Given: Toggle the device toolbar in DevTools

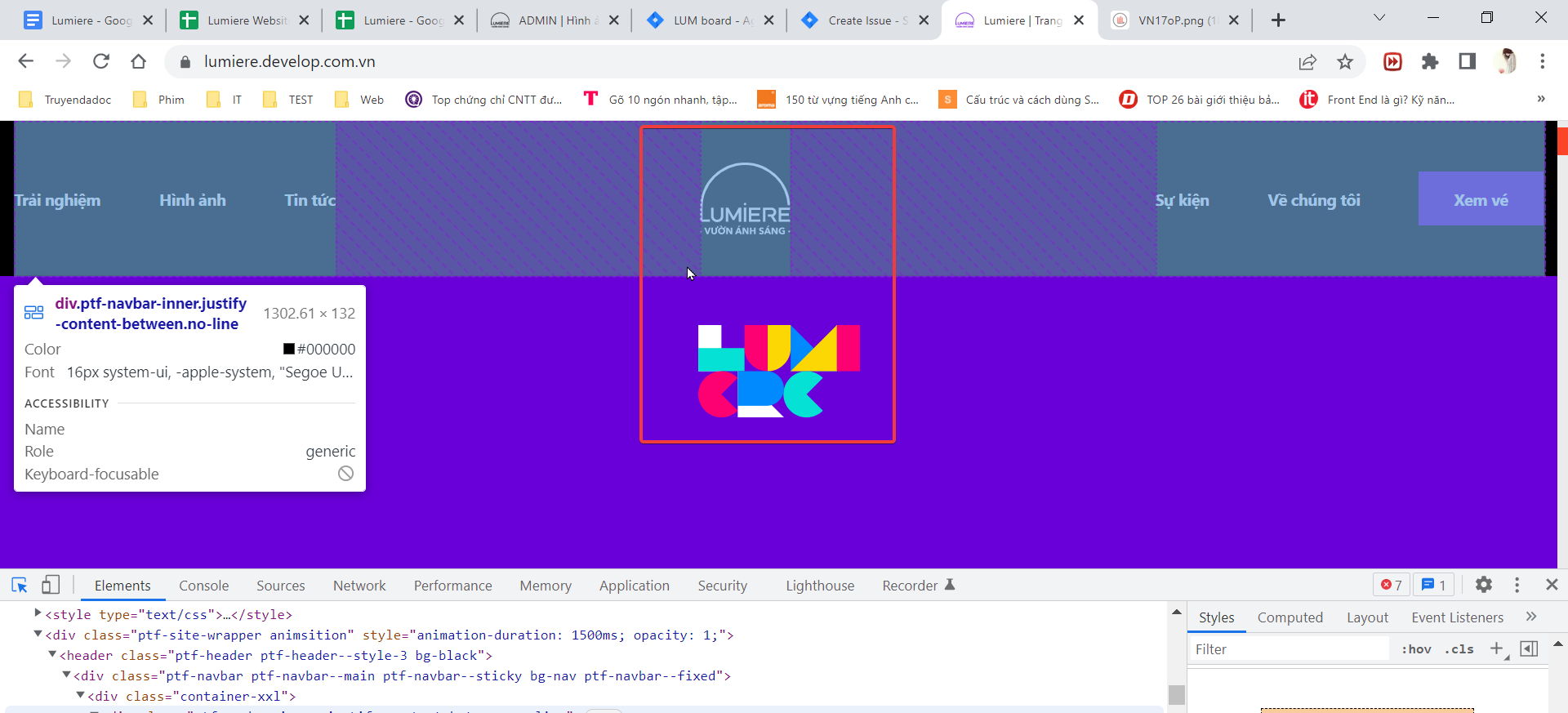Looking at the screenshot, I should point(51,585).
